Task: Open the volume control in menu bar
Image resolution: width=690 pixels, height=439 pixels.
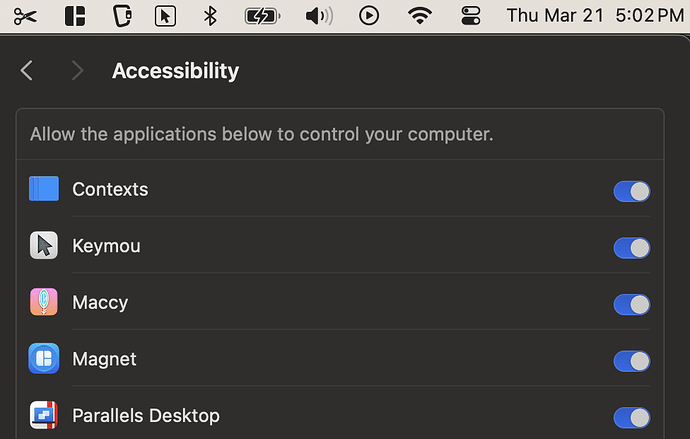Action: [318, 16]
